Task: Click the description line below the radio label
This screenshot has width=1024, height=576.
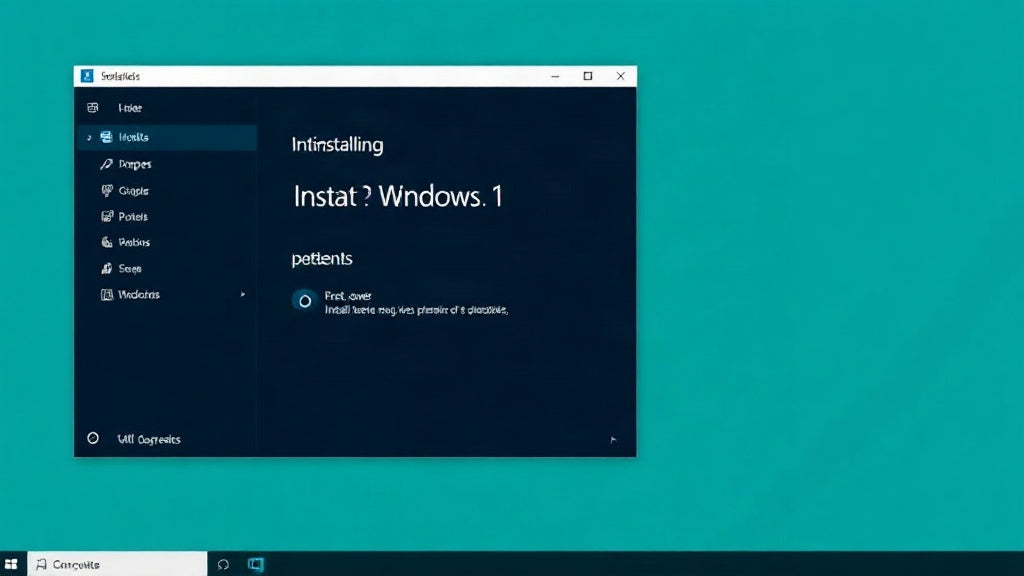Action: (416, 310)
